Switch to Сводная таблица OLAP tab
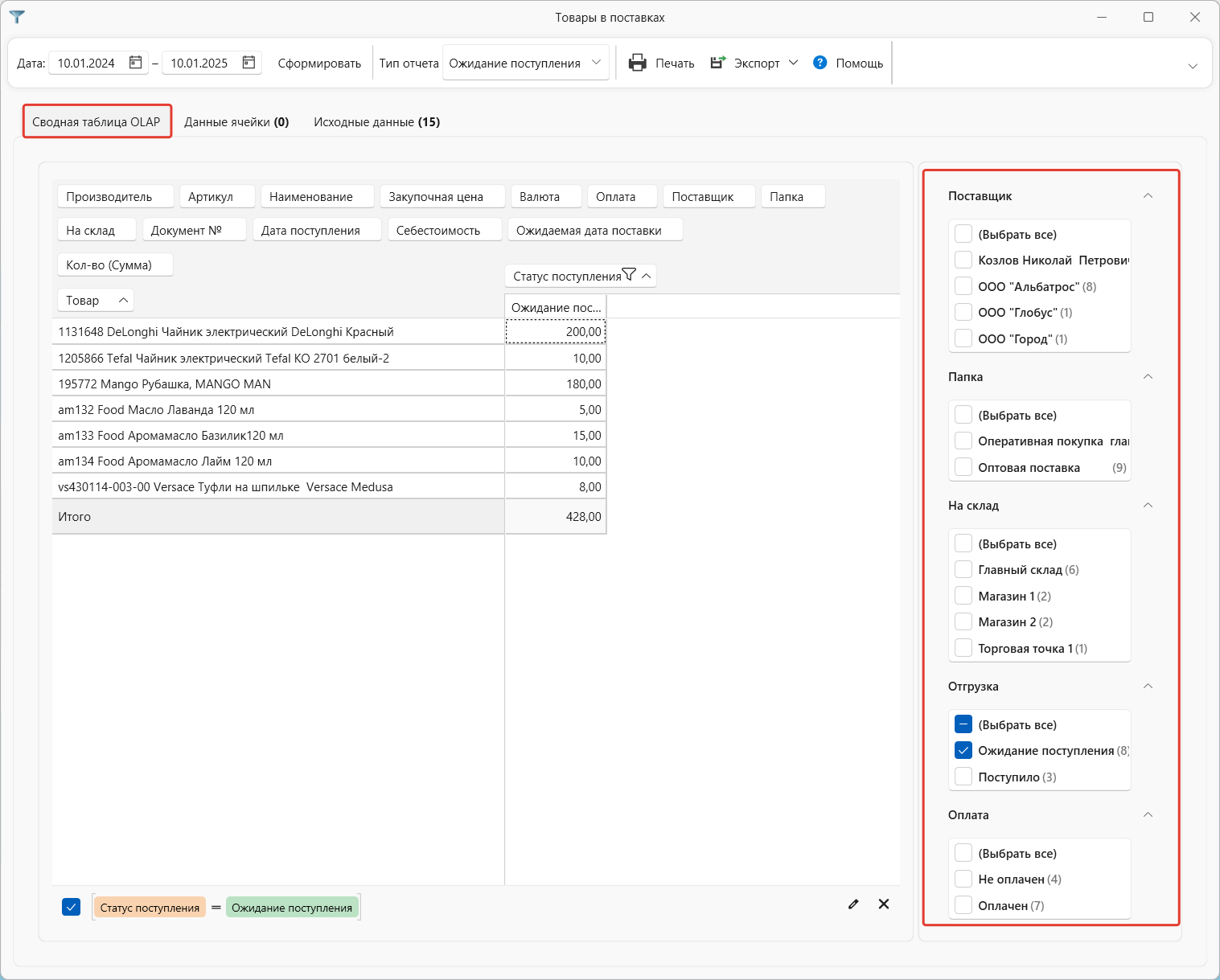Viewport: 1220px width, 980px height. click(x=97, y=122)
